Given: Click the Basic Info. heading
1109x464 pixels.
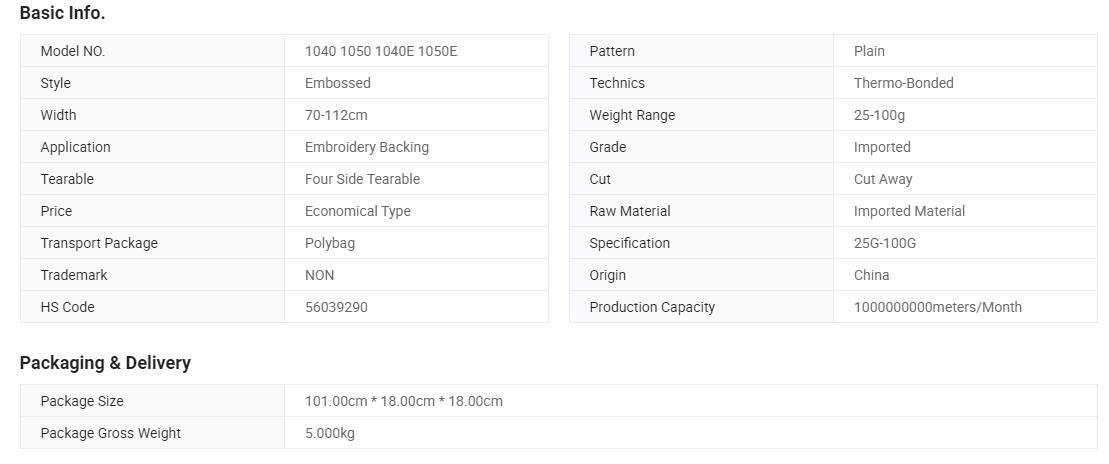Looking at the screenshot, I should pos(62,13).
